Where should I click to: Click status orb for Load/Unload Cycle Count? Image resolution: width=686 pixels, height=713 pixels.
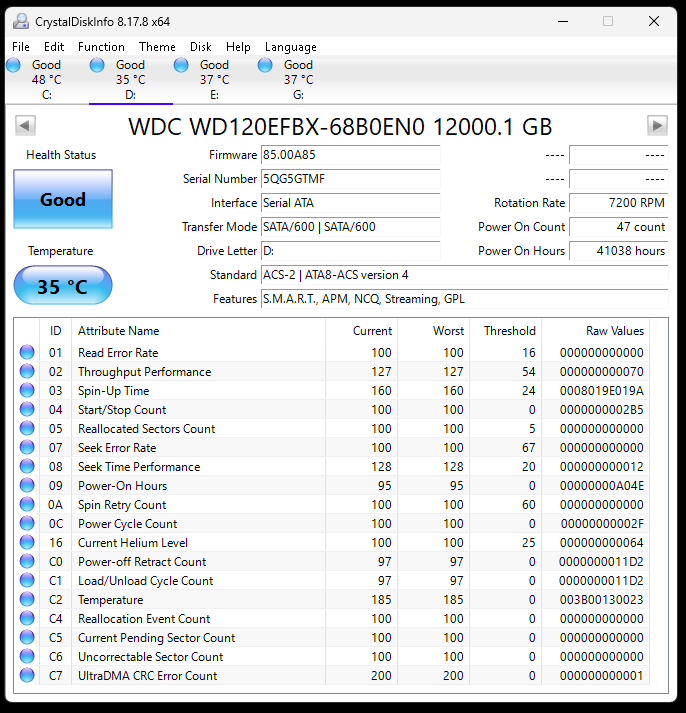tap(27, 581)
